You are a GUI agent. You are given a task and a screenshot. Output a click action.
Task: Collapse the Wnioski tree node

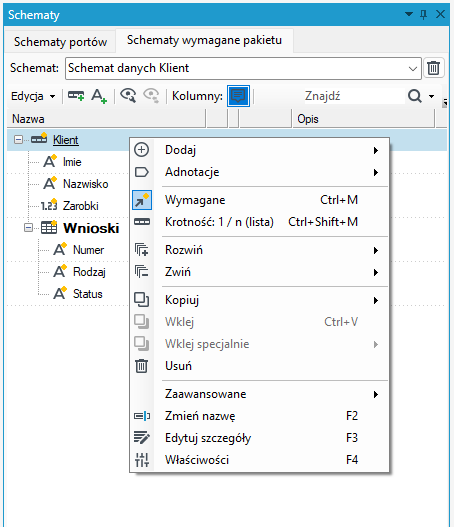coord(29,228)
